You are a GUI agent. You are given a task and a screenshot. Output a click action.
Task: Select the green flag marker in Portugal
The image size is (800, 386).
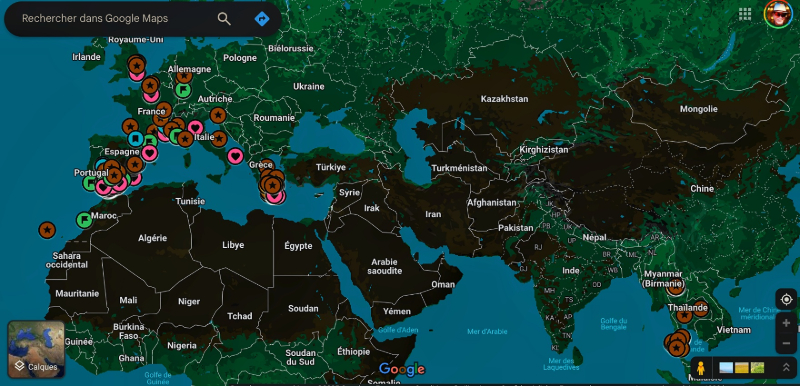click(x=90, y=183)
